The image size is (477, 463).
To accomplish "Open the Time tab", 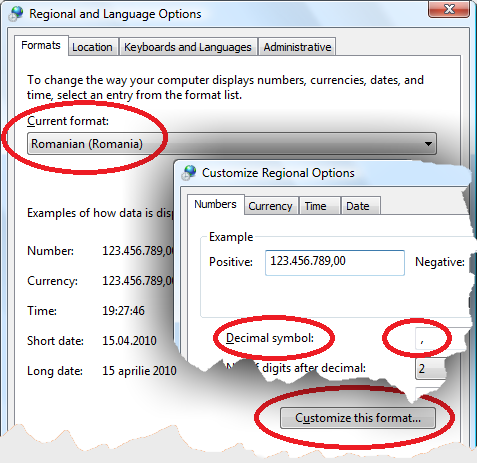I will pos(315,206).
